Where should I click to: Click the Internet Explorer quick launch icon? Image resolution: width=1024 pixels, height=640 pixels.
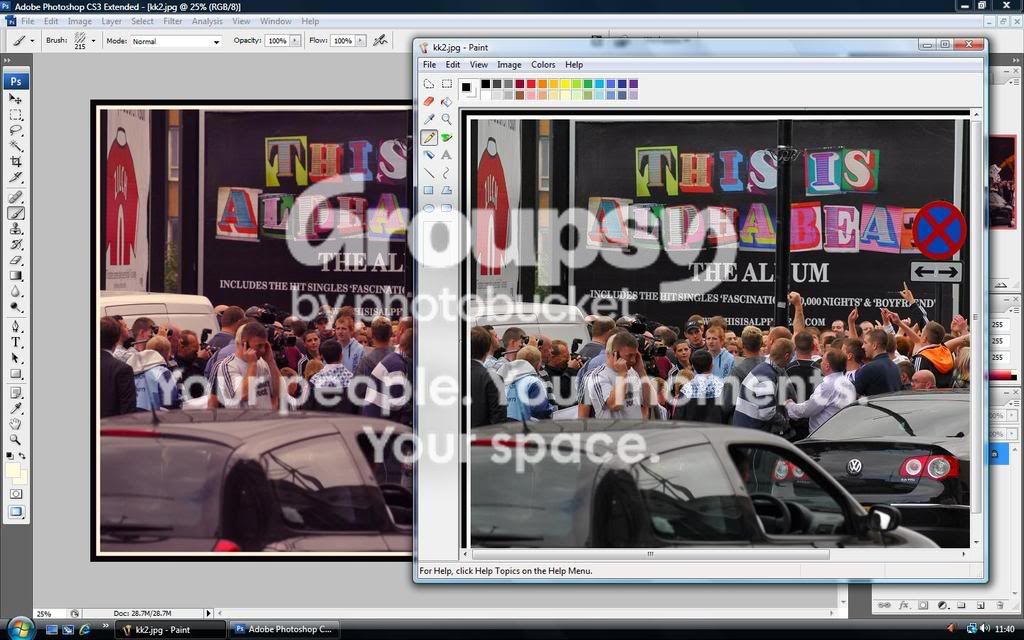[84, 630]
